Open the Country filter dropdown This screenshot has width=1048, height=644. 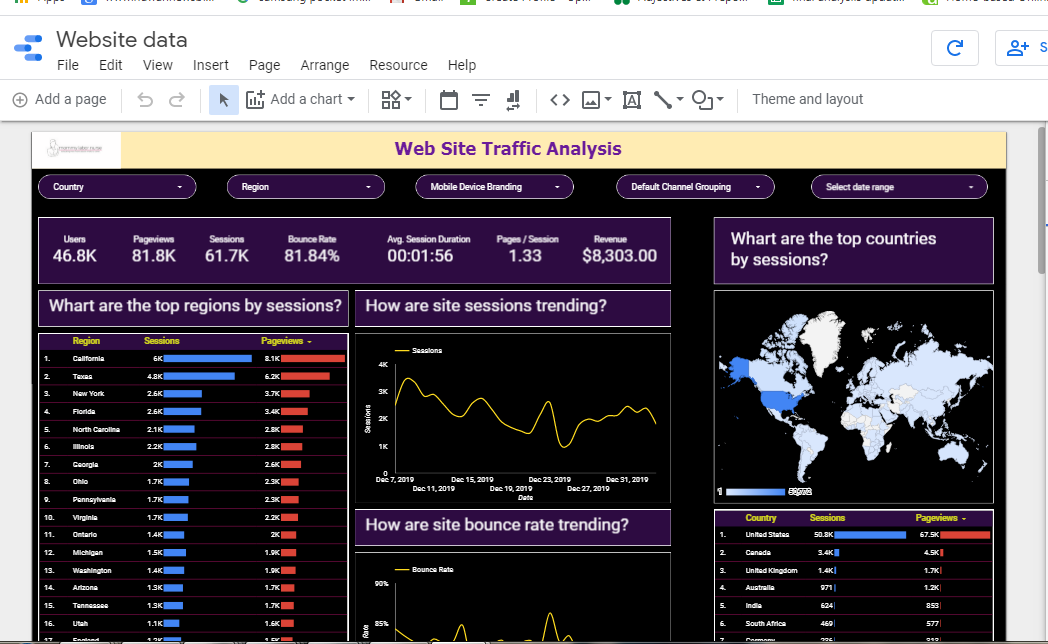(x=117, y=187)
